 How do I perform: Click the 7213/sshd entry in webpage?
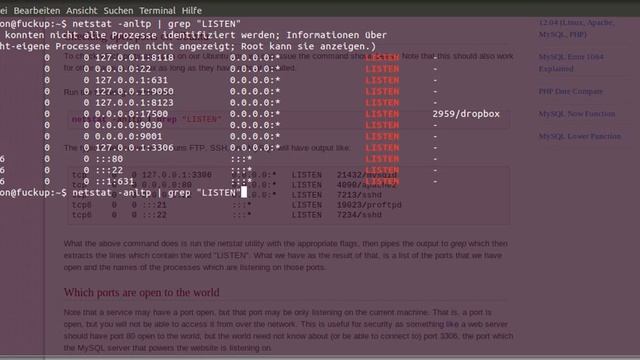point(359,195)
